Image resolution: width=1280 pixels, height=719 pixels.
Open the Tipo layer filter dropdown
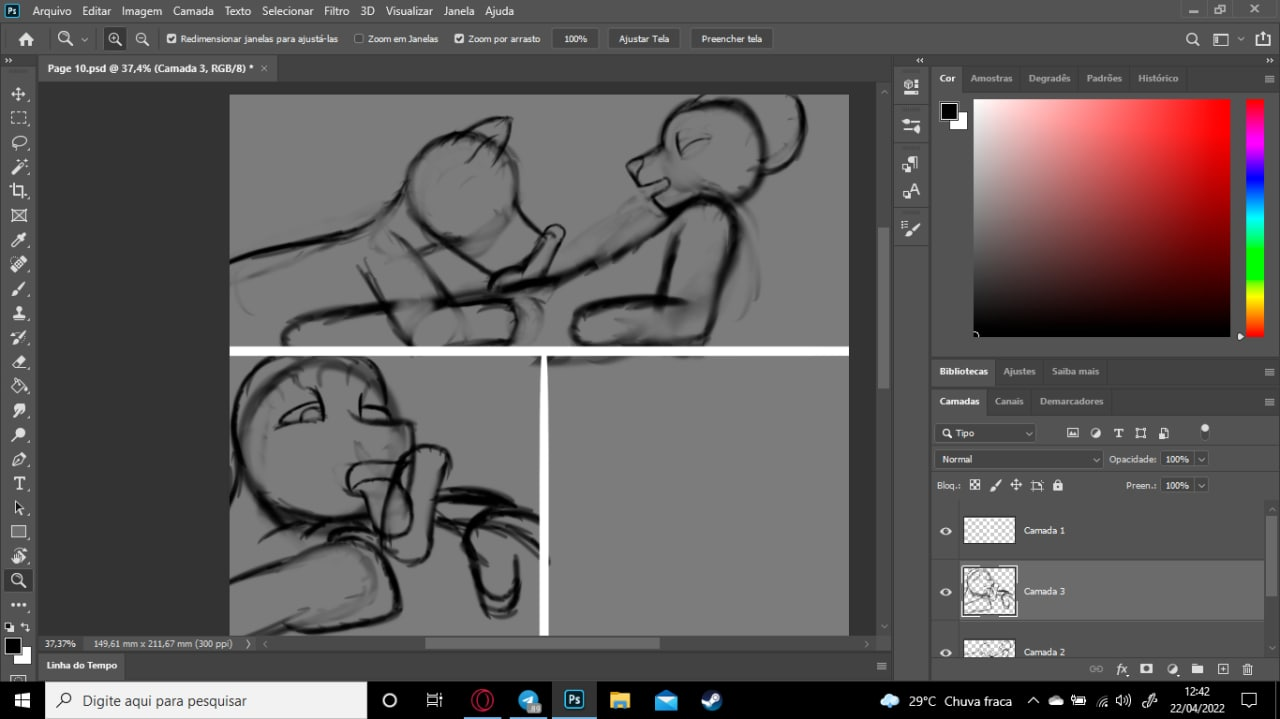point(986,433)
